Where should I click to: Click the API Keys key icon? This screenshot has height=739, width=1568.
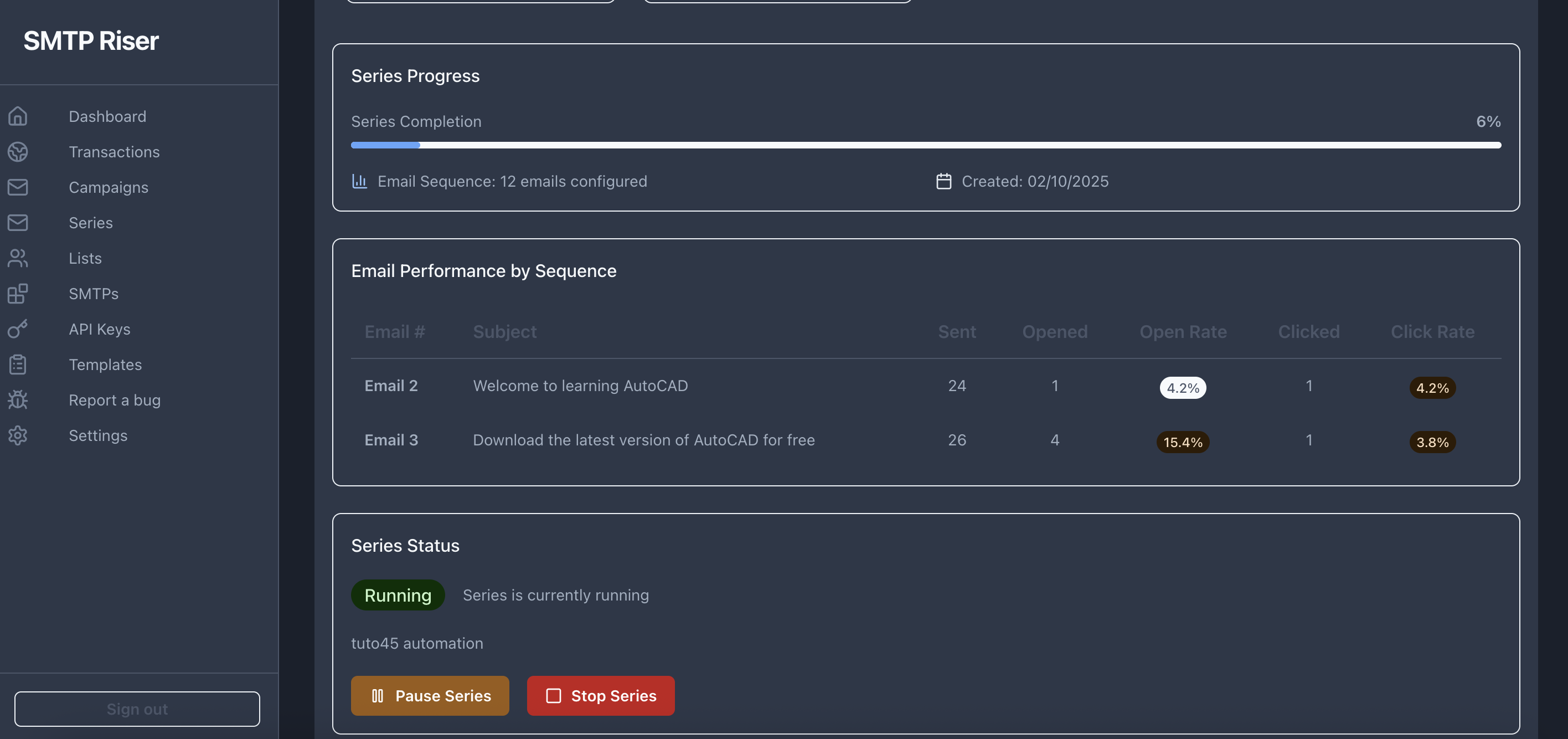click(18, 329)
